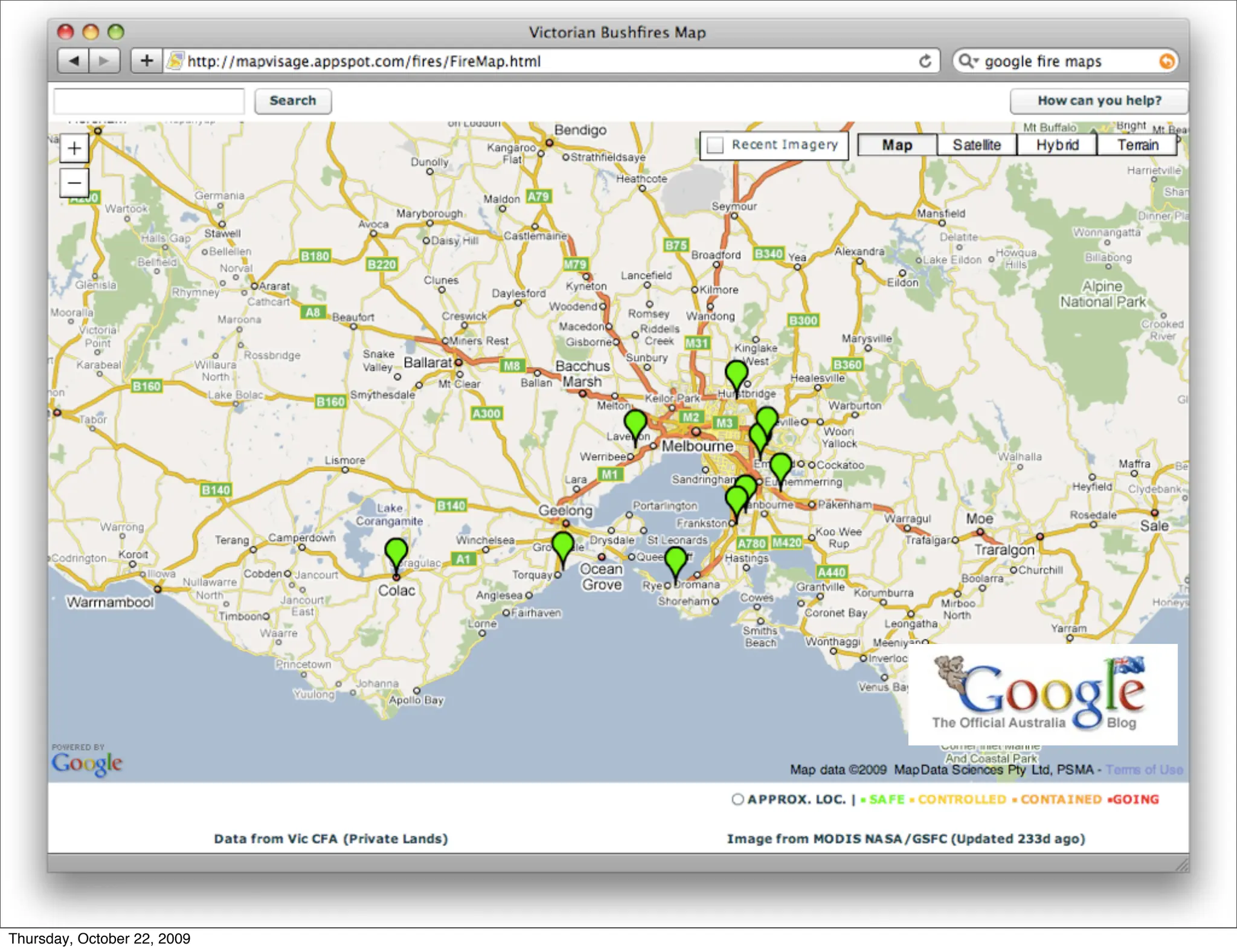Viewport: 1237px width, 952px height.
Task: Switch to Hybrid map view
Action: pyautogui.click(x=1057, y=145)
